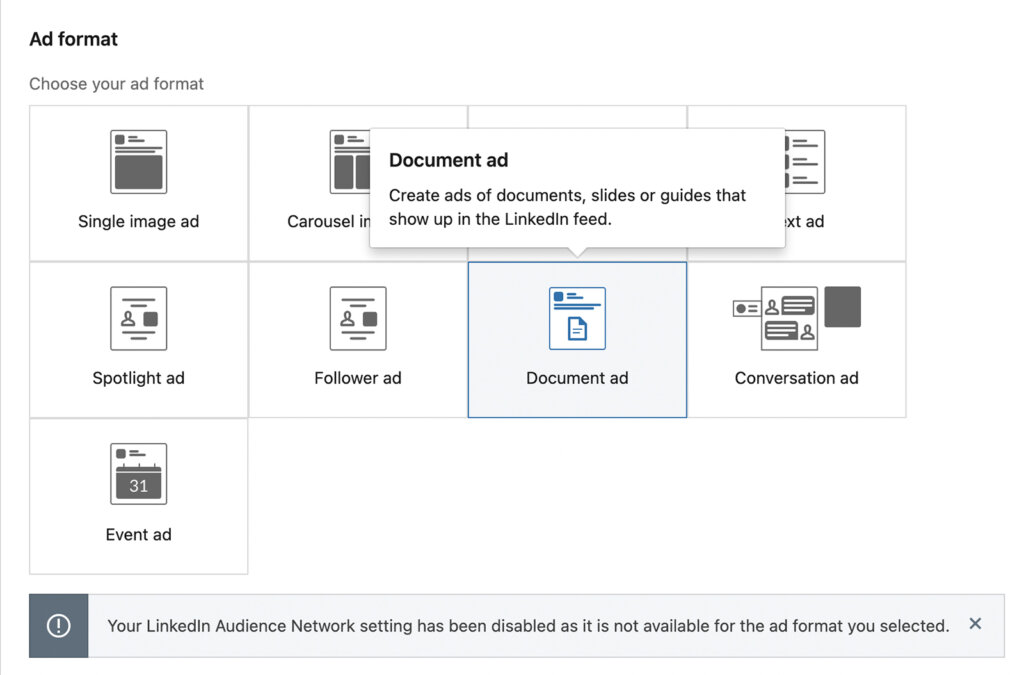Click the highlighted Document ad tile
1024x675 pixels.
(577, 340)
